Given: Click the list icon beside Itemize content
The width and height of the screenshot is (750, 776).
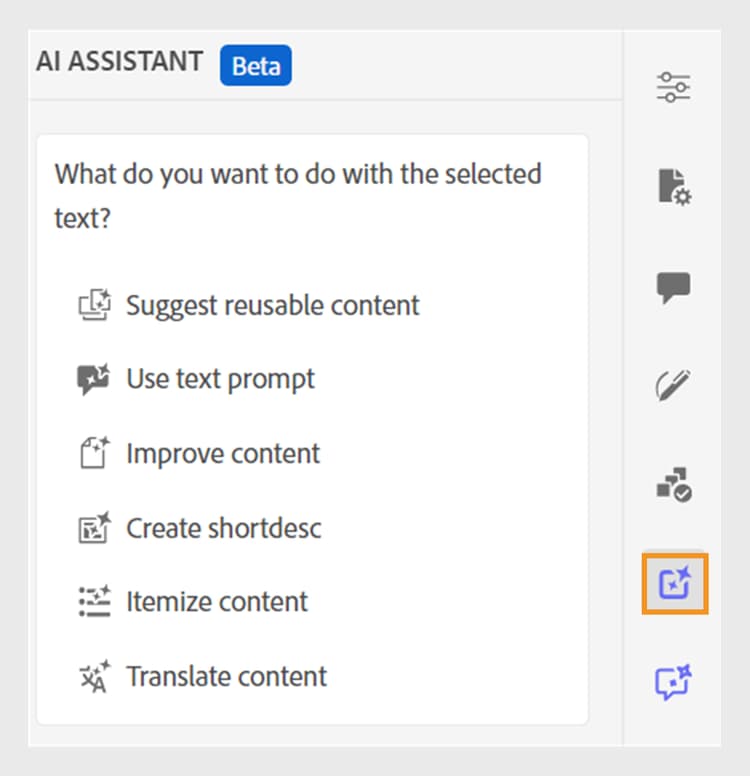Looking at the screenshot, I should click(94, 601).
